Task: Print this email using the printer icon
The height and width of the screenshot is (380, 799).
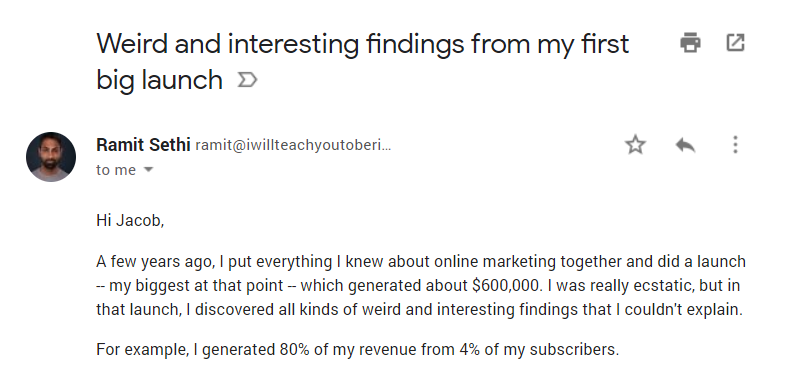Action: pos(690,43)
